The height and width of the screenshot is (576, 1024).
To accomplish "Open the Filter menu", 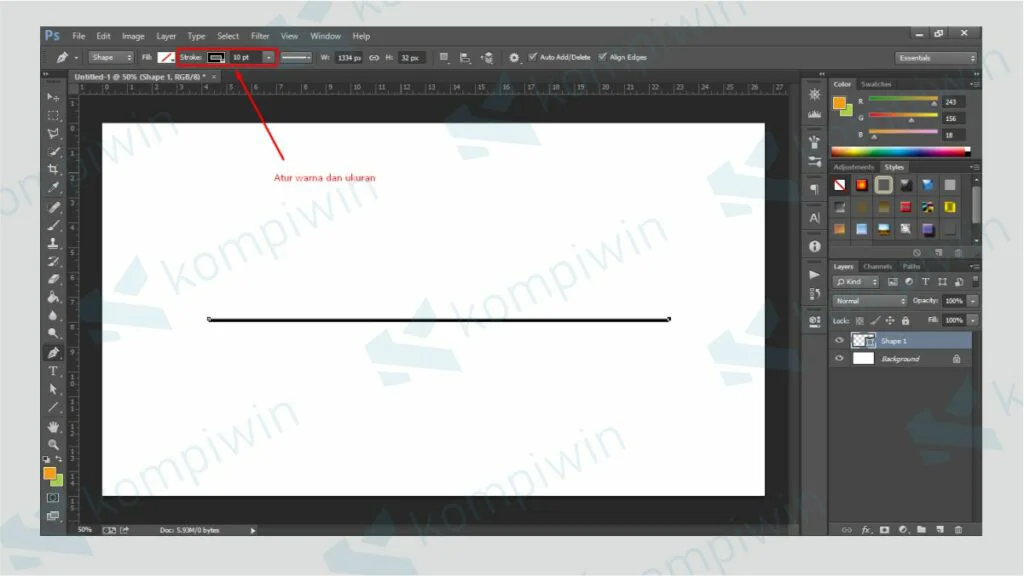I will click(260, 36).
